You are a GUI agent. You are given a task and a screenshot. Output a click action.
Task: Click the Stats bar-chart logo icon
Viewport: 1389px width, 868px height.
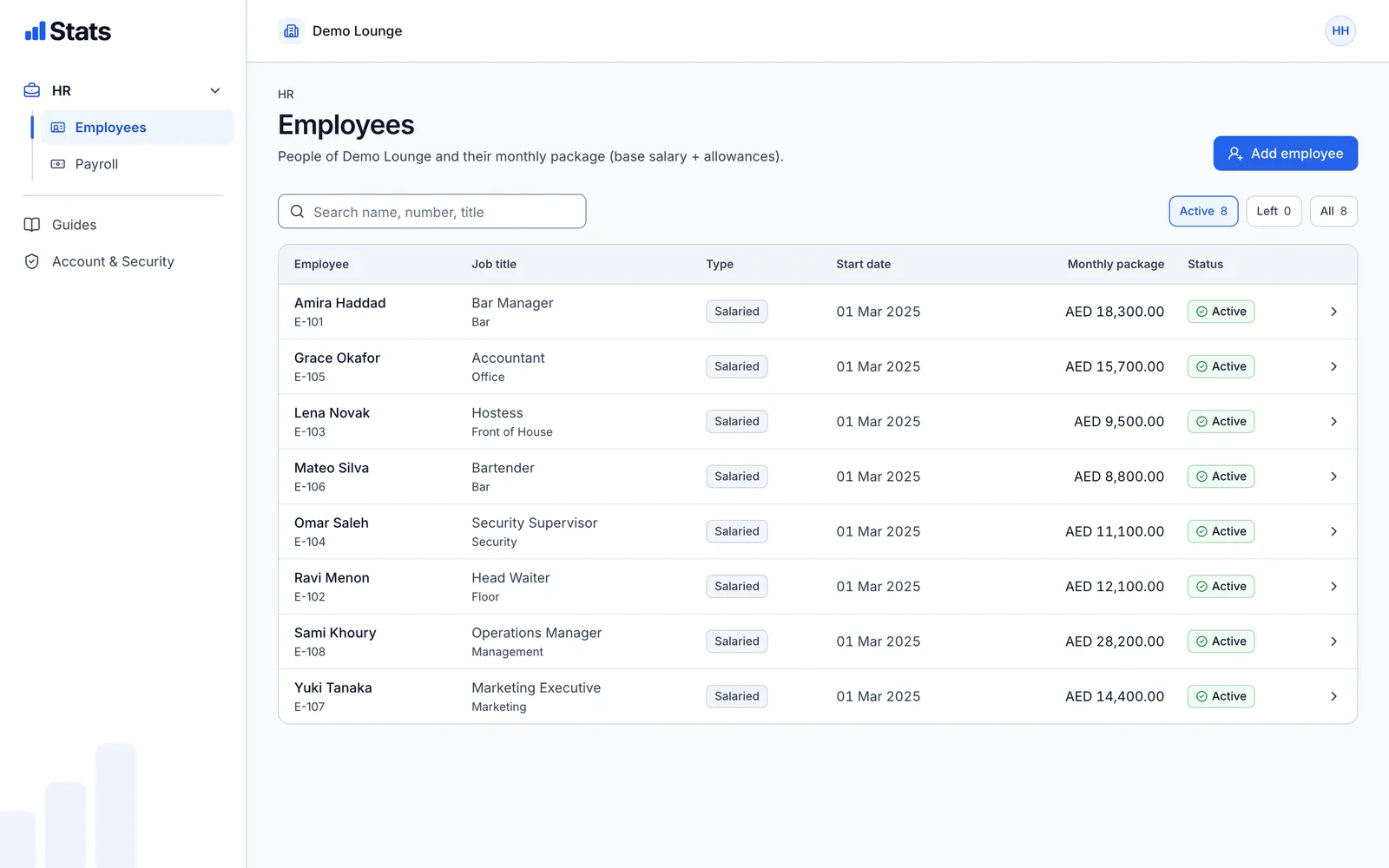[35, 31]
